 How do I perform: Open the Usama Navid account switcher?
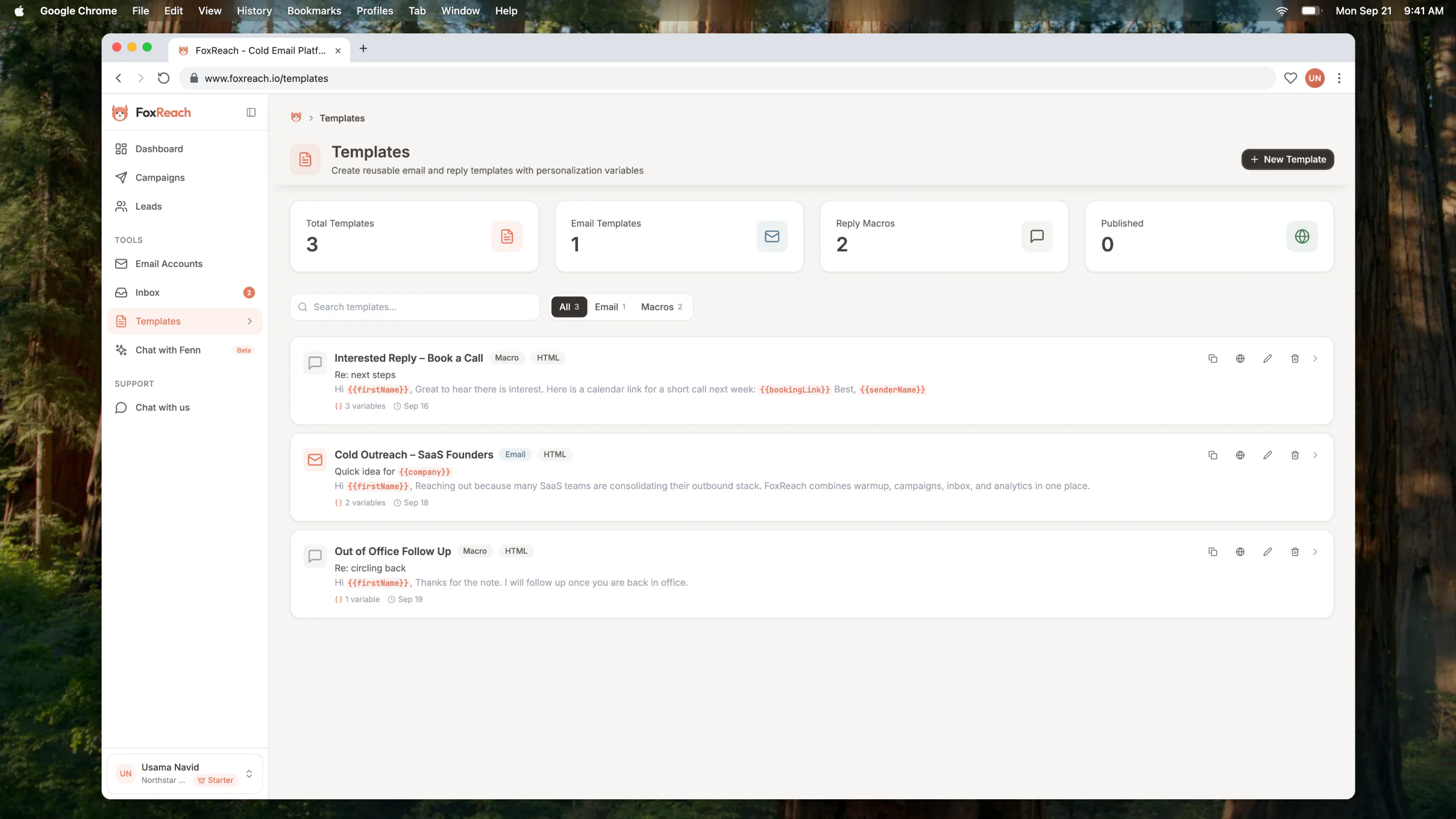point(185,773)
